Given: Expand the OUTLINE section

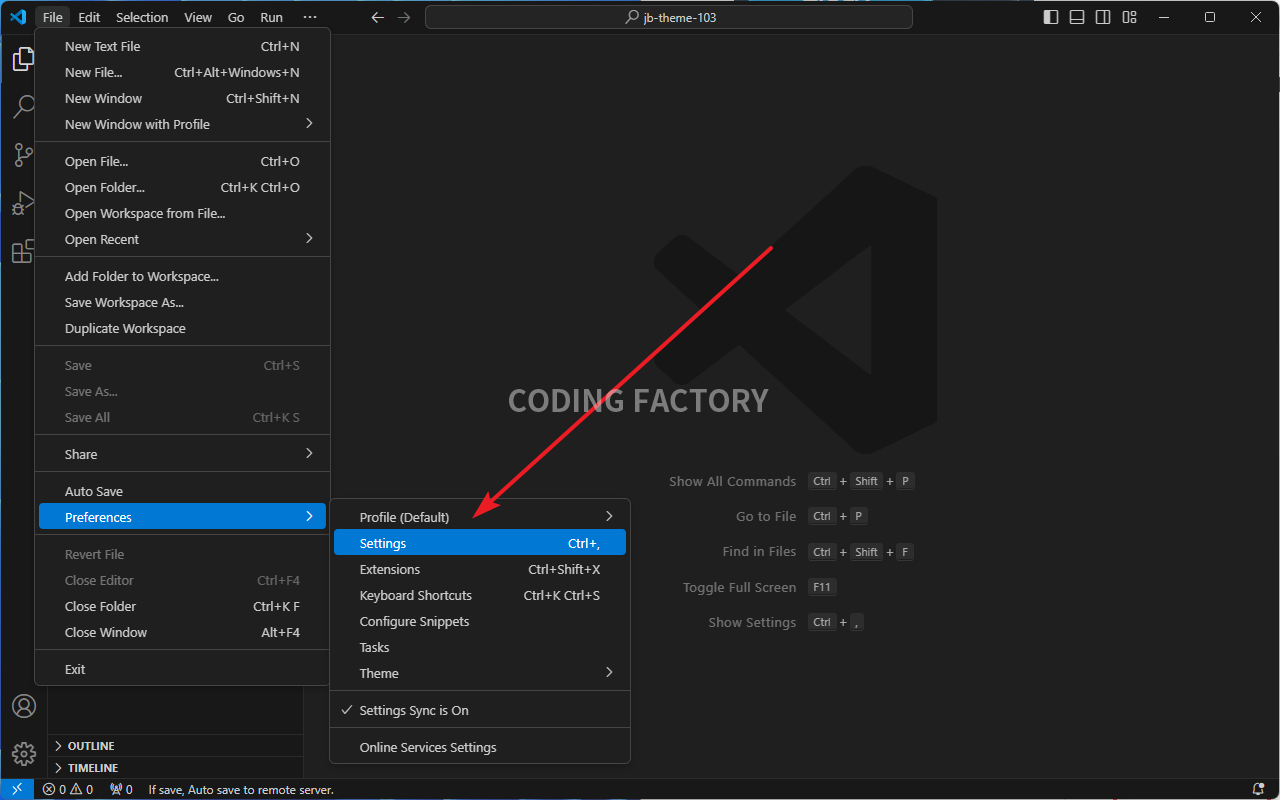Looking at the screenshot, I should click(175, 746).
